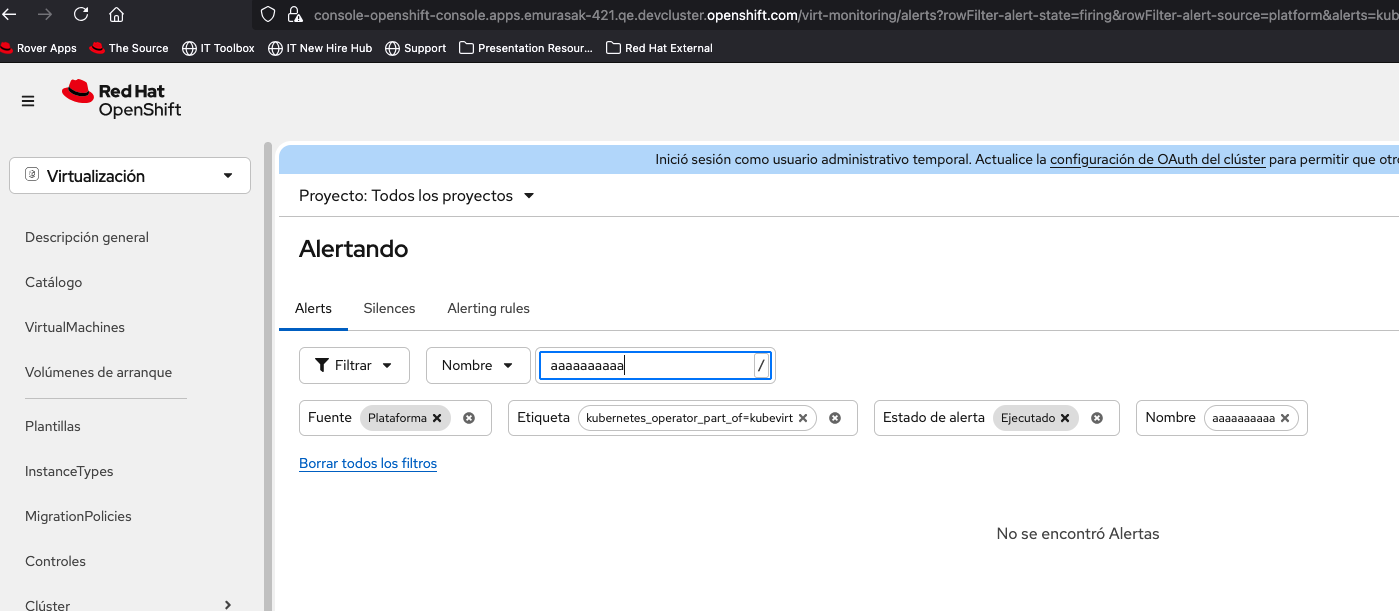Viewport: 1399px width, 611px height.
Task: Remove the kubernetes_operator_part_of=kubevirt label chip
Action: click(x=803, y=418)
